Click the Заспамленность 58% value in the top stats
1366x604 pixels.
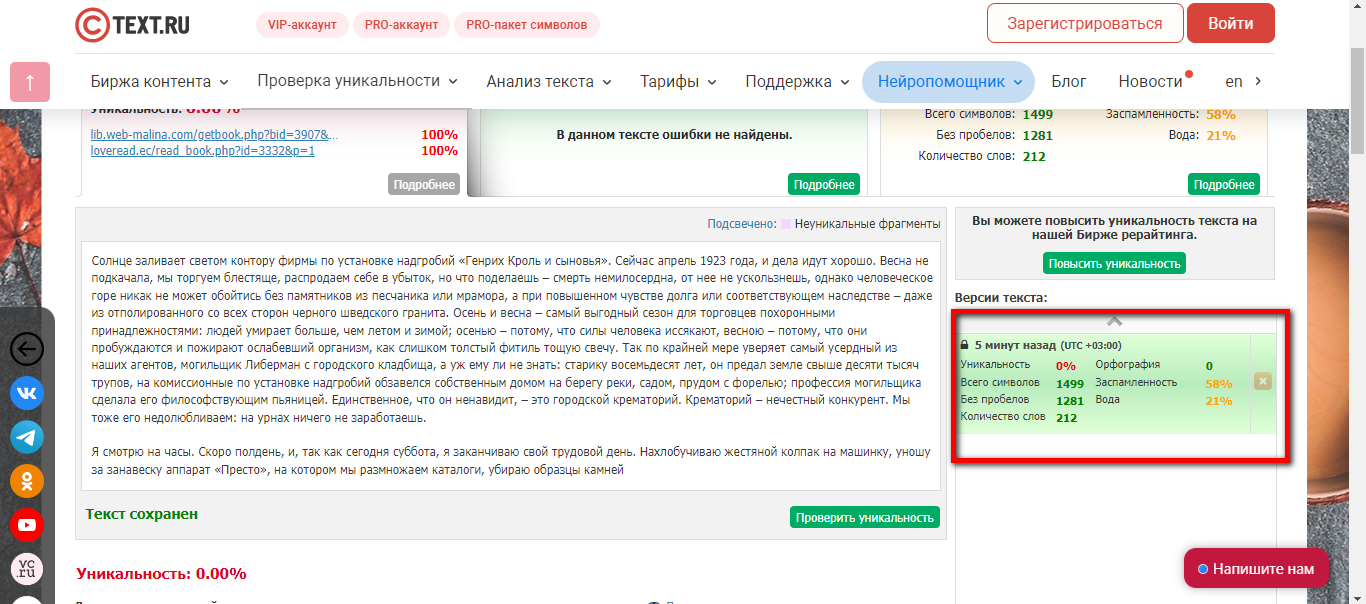[x=1221, y=115]
